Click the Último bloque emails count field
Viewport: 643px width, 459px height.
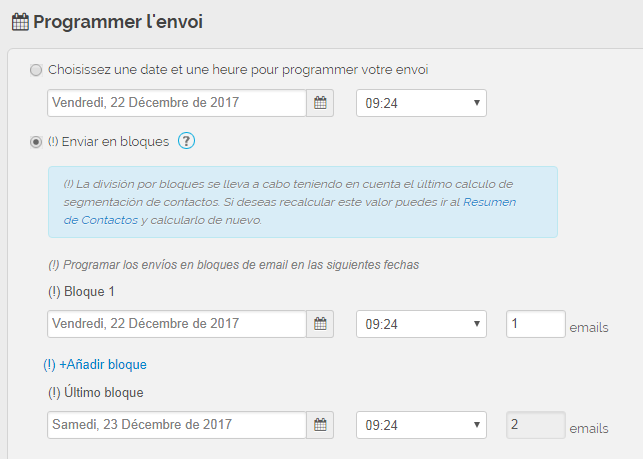tap(535, 425)
